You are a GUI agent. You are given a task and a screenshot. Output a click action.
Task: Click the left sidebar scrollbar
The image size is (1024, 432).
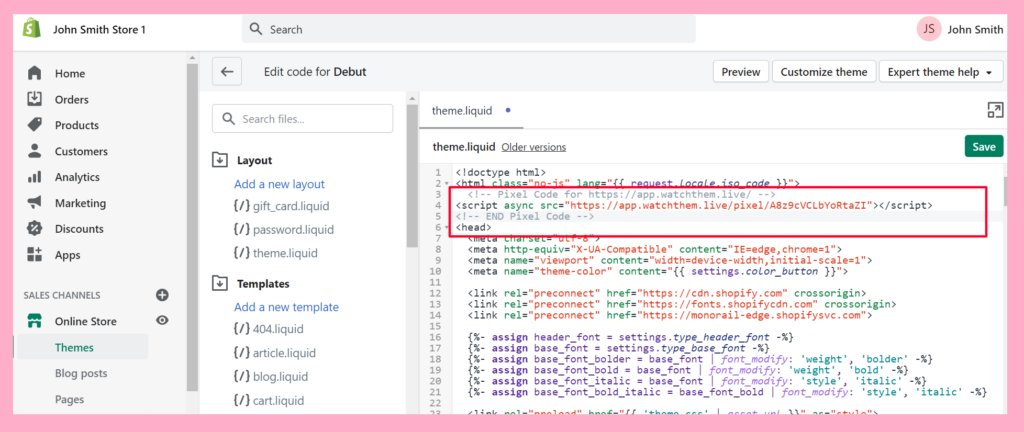(x=192, y=227)
